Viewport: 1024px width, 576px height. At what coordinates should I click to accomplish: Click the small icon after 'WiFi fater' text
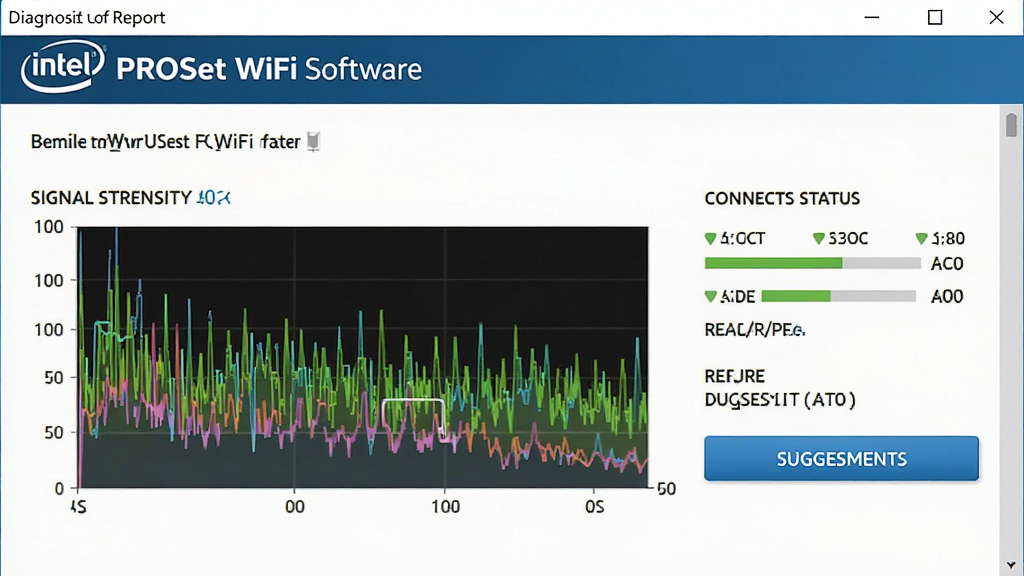(313, 141)
